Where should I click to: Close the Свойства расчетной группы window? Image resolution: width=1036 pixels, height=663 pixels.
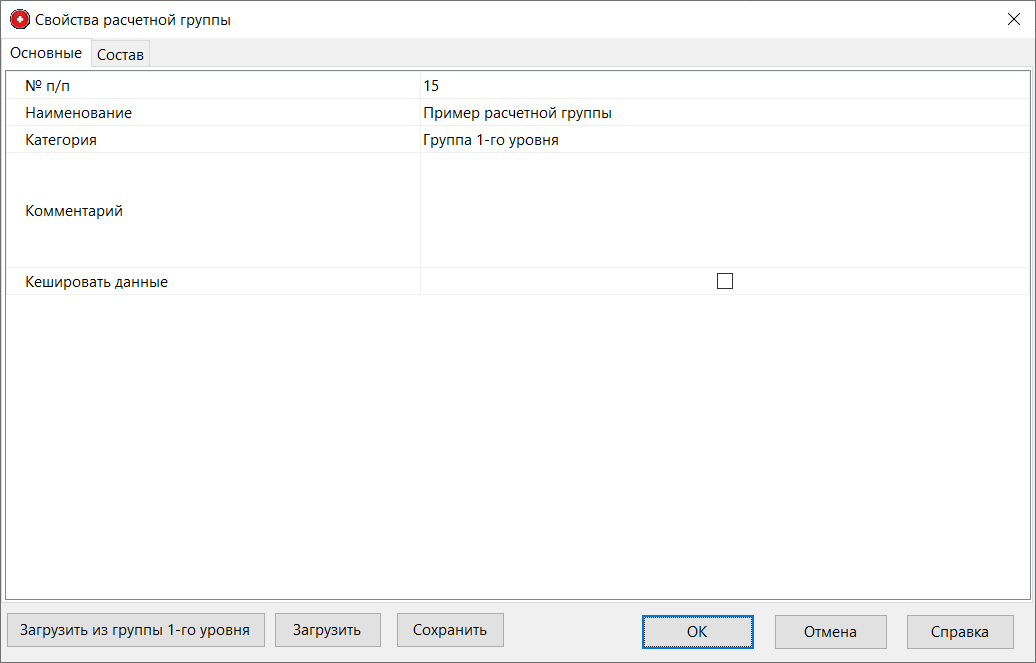pos(1014,18)
